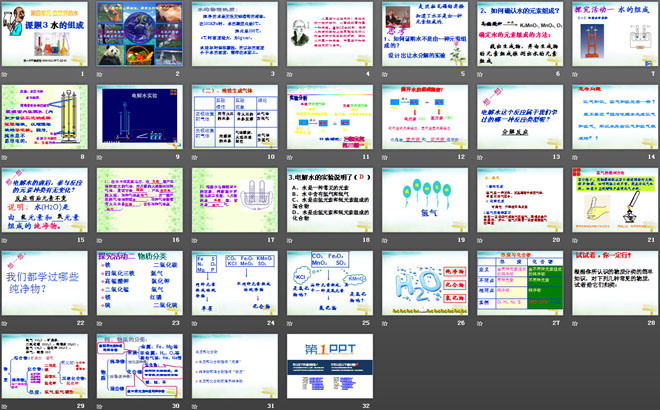Select slide 2 with Earth and panda photos
The image size is (660, 410).
coord(140,34)
